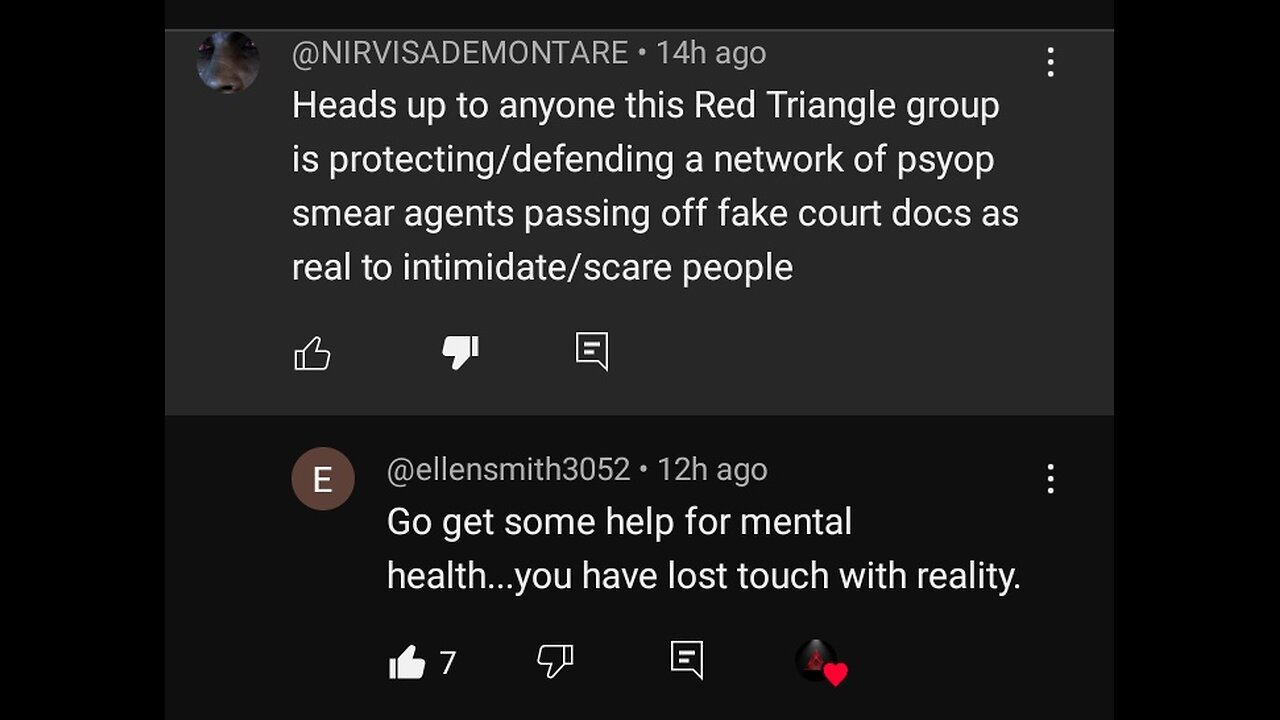Dislike the ellensmith3052 reply
The height and width of the screenshot is (720, 1280).
point(555,660)
